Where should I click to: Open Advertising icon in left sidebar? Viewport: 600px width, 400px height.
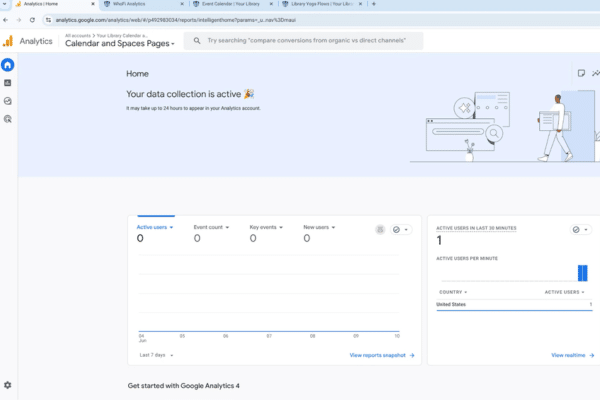[8, 119]
